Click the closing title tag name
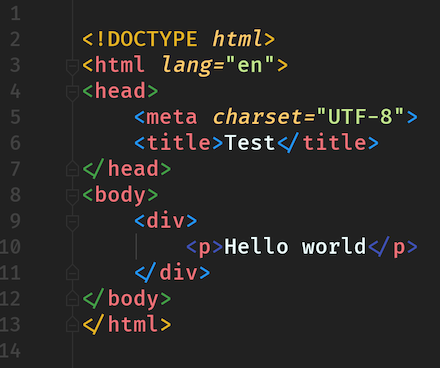The height and width of the screenshot is (368, 440). coord(334,142)
